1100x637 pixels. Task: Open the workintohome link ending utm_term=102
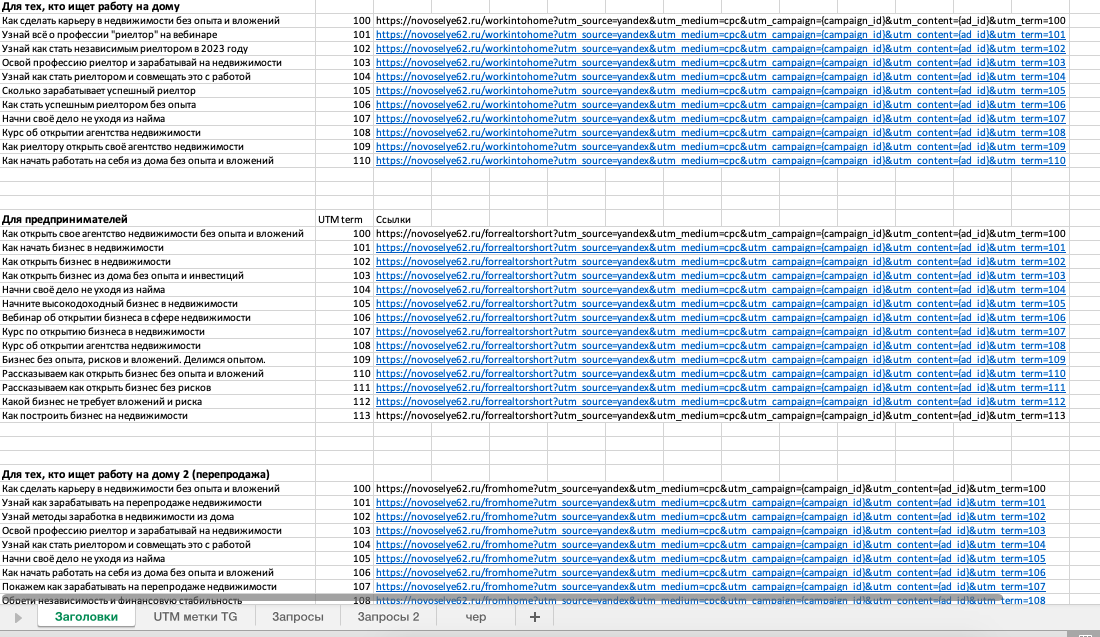[720, 48]
